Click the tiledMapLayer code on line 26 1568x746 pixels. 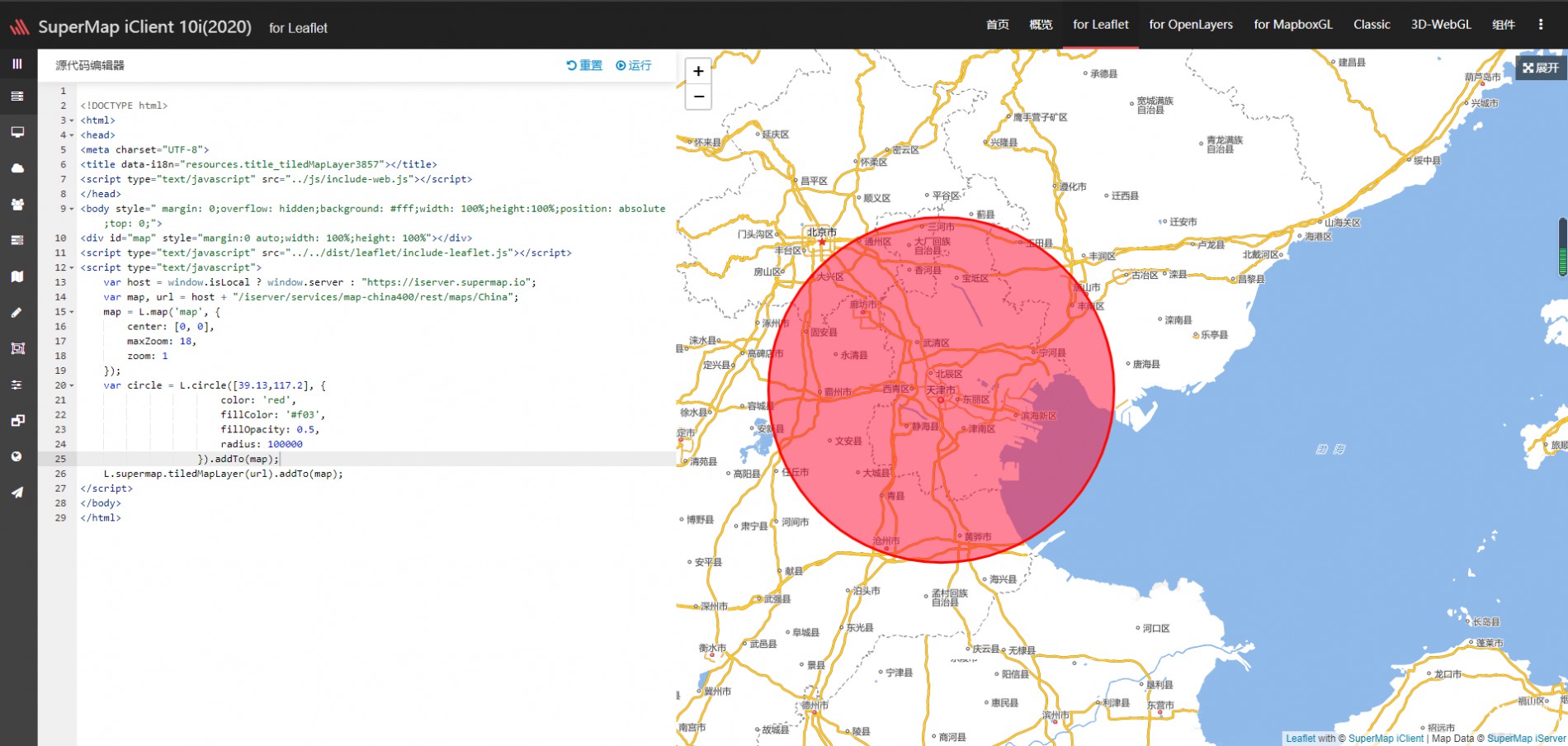(x=223, y=474)
